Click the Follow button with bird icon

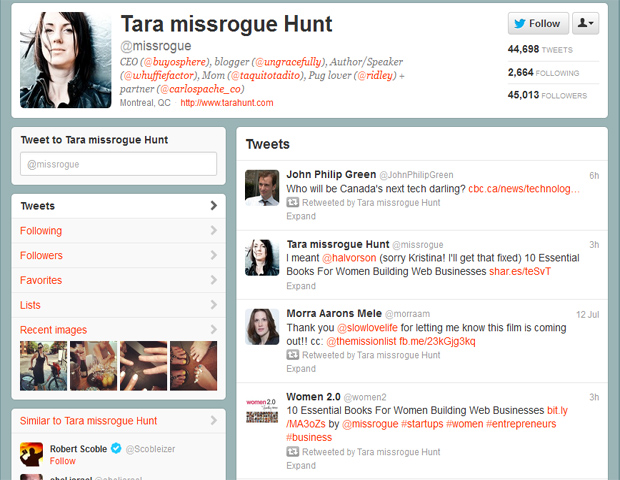537,24
